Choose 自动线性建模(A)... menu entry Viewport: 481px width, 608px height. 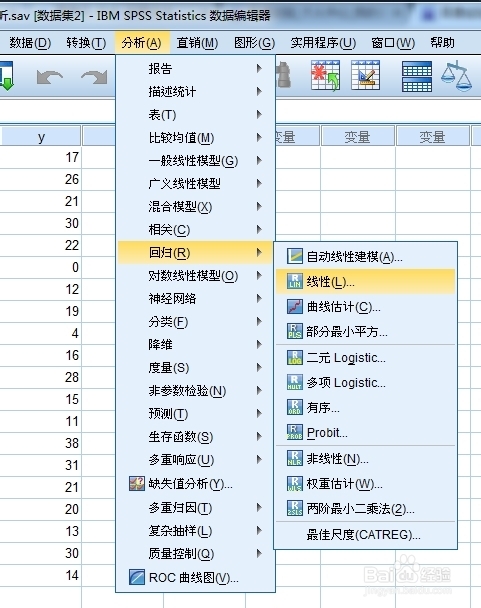click(365, 256)
